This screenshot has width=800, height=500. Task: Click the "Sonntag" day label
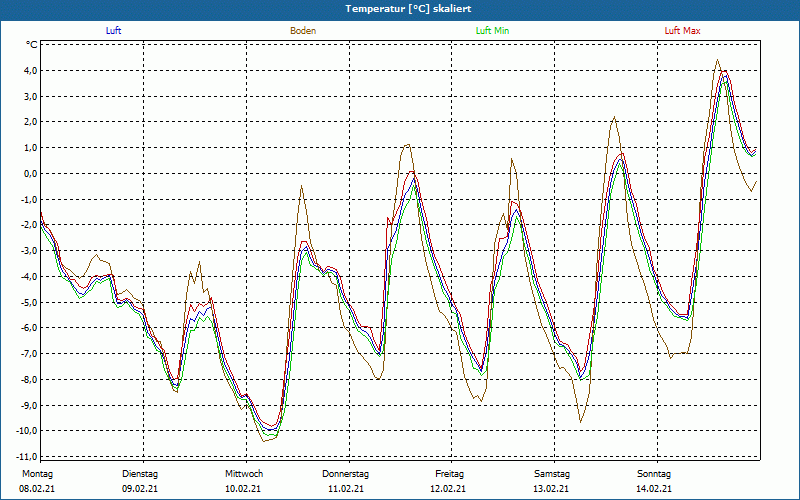click(654, 474)
